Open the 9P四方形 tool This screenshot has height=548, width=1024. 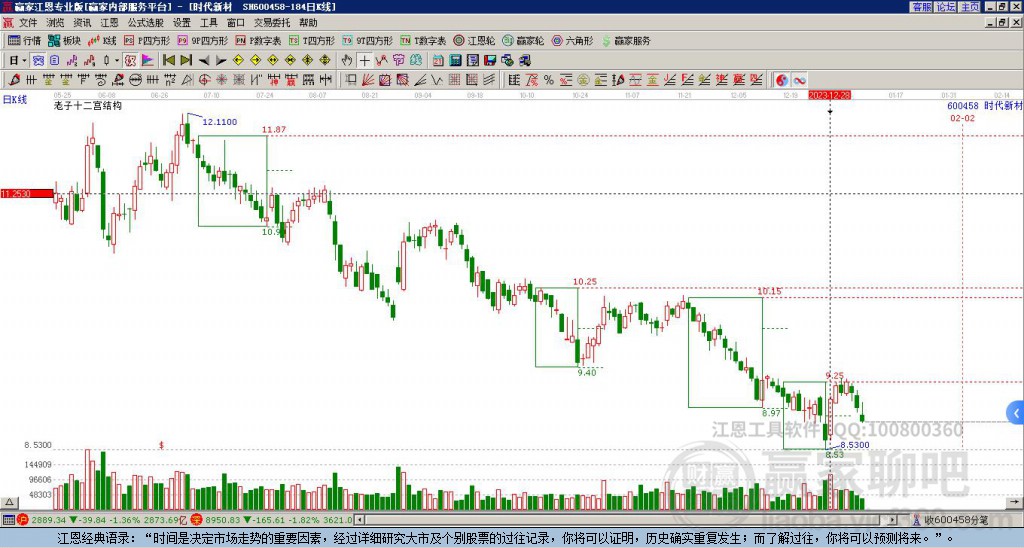pos(202,40)
